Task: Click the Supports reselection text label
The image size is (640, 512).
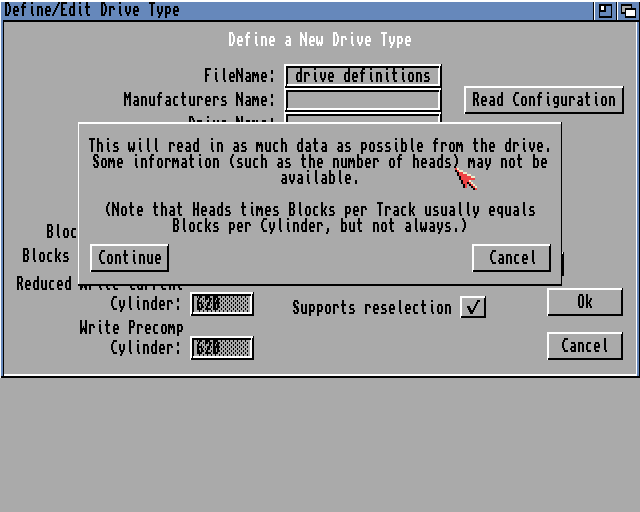Action: point(371,308)
